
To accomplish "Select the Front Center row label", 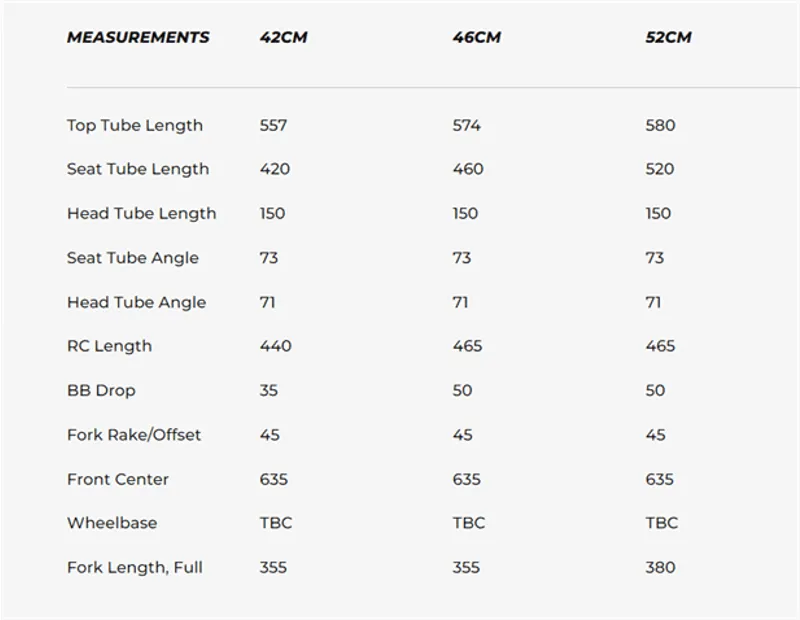I will tap(118, 479).
